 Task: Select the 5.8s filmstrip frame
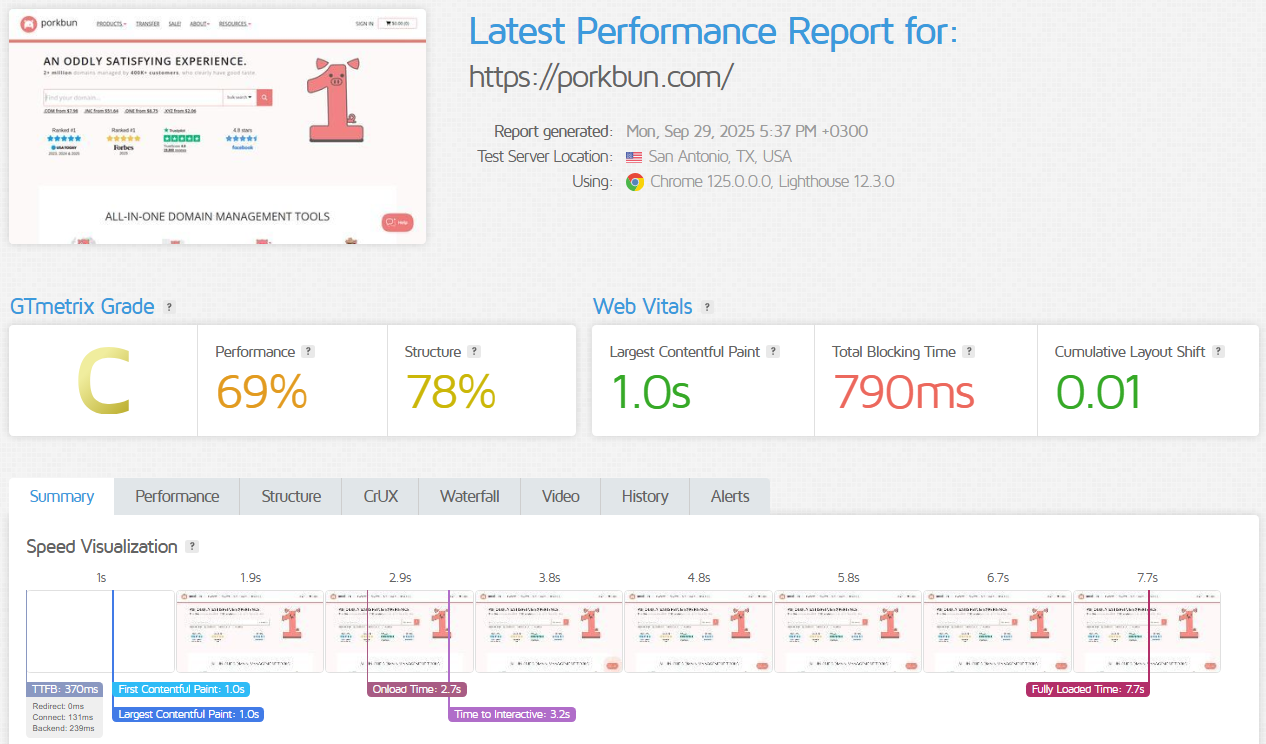[848, 631]
